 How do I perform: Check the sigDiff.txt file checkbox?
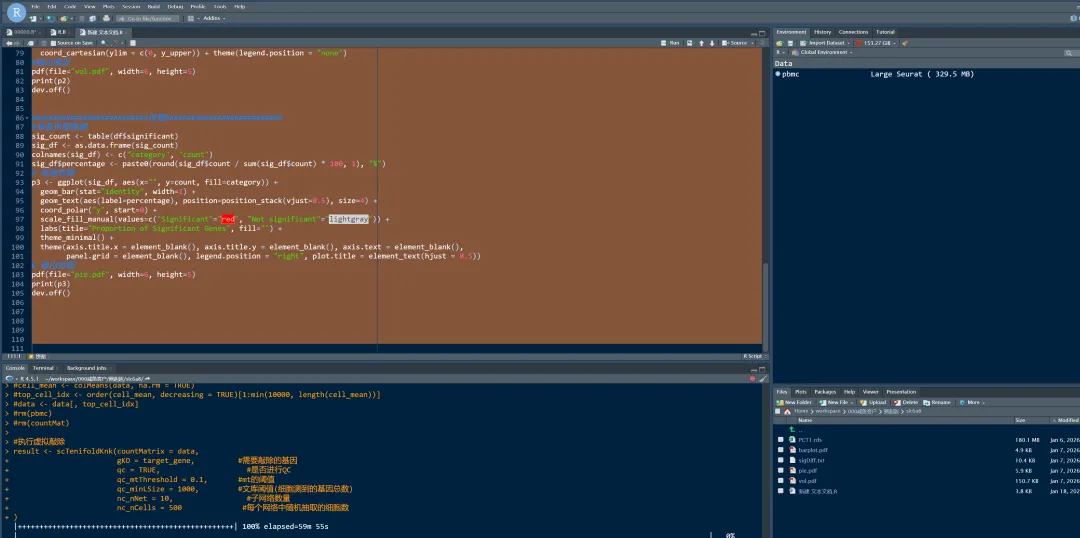pyautogui.click(x=780, y=460)
